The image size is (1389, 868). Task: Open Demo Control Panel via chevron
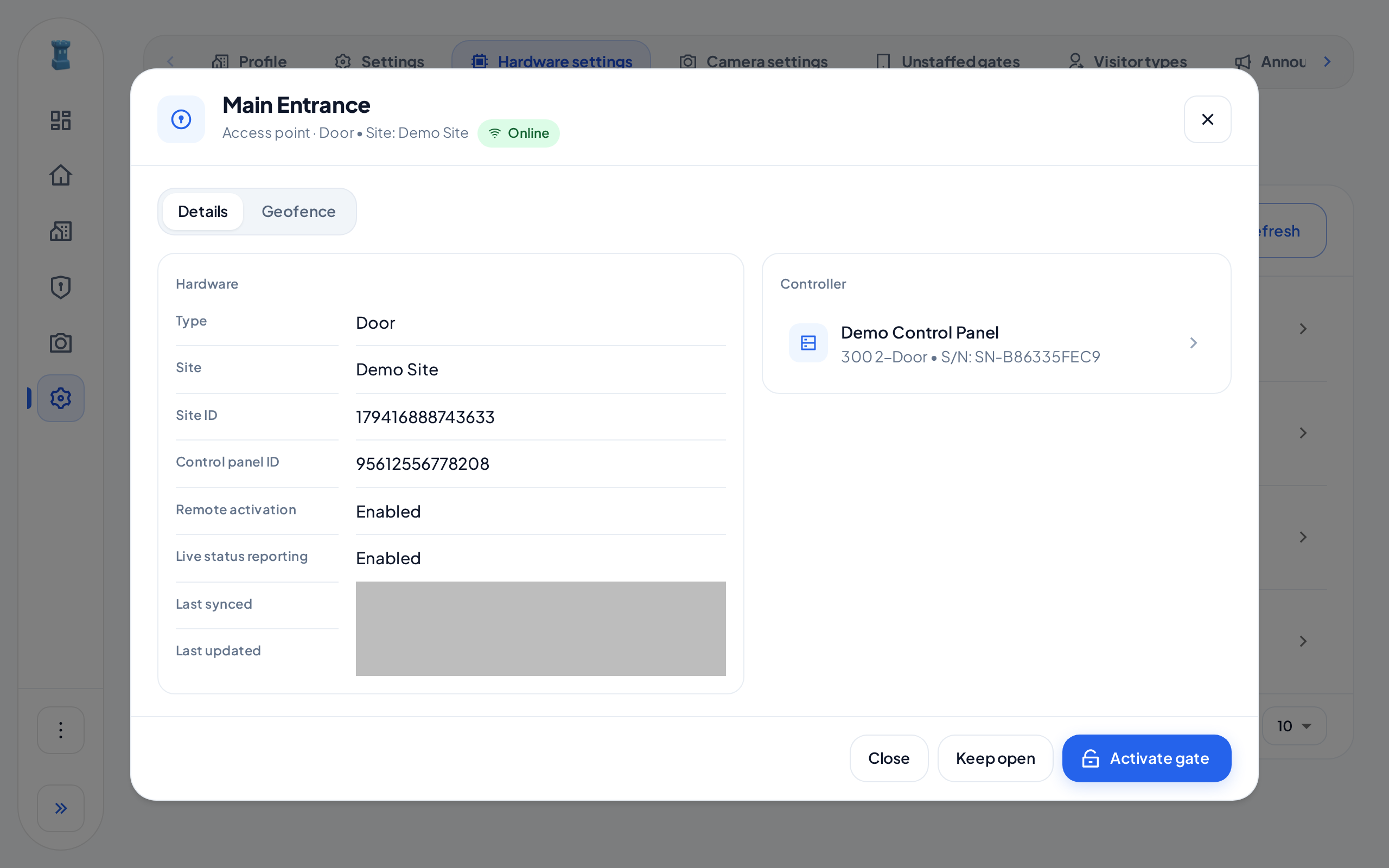tap(1193, 343)
